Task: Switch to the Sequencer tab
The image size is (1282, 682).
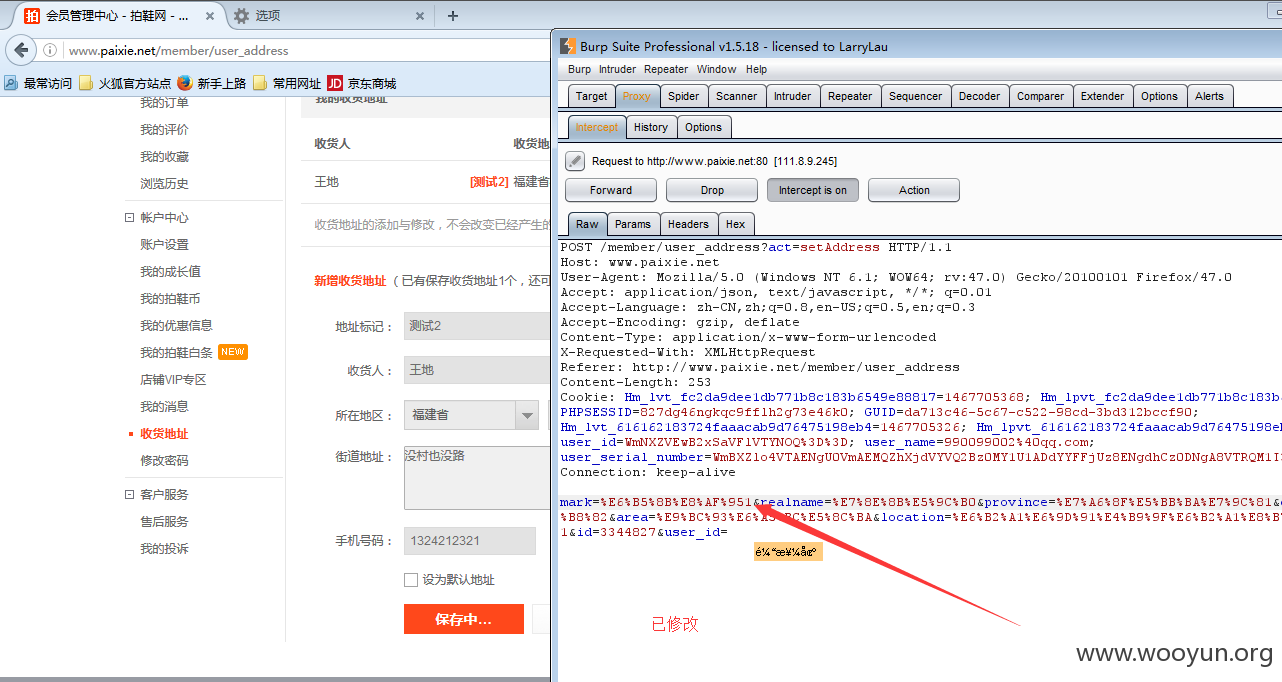Action: point(915,96)
